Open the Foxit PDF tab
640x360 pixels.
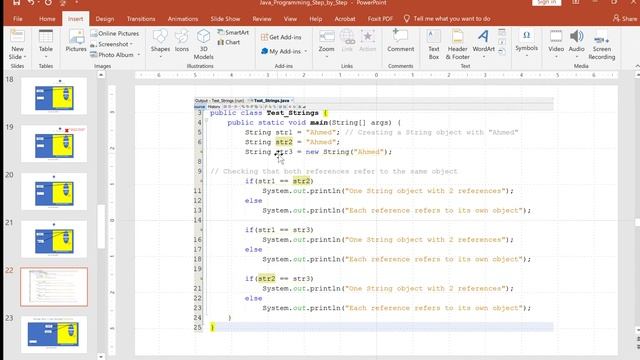(x=380, y=19)
